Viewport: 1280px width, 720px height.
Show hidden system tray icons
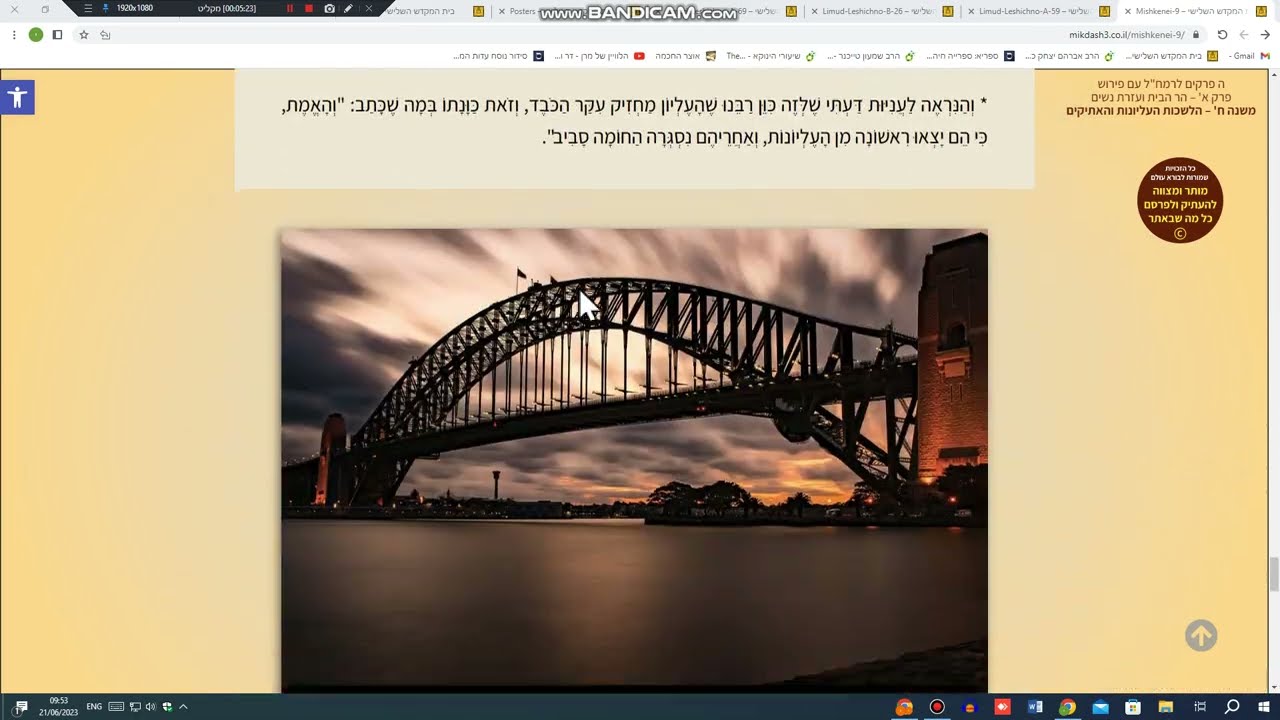click(183, 706)
